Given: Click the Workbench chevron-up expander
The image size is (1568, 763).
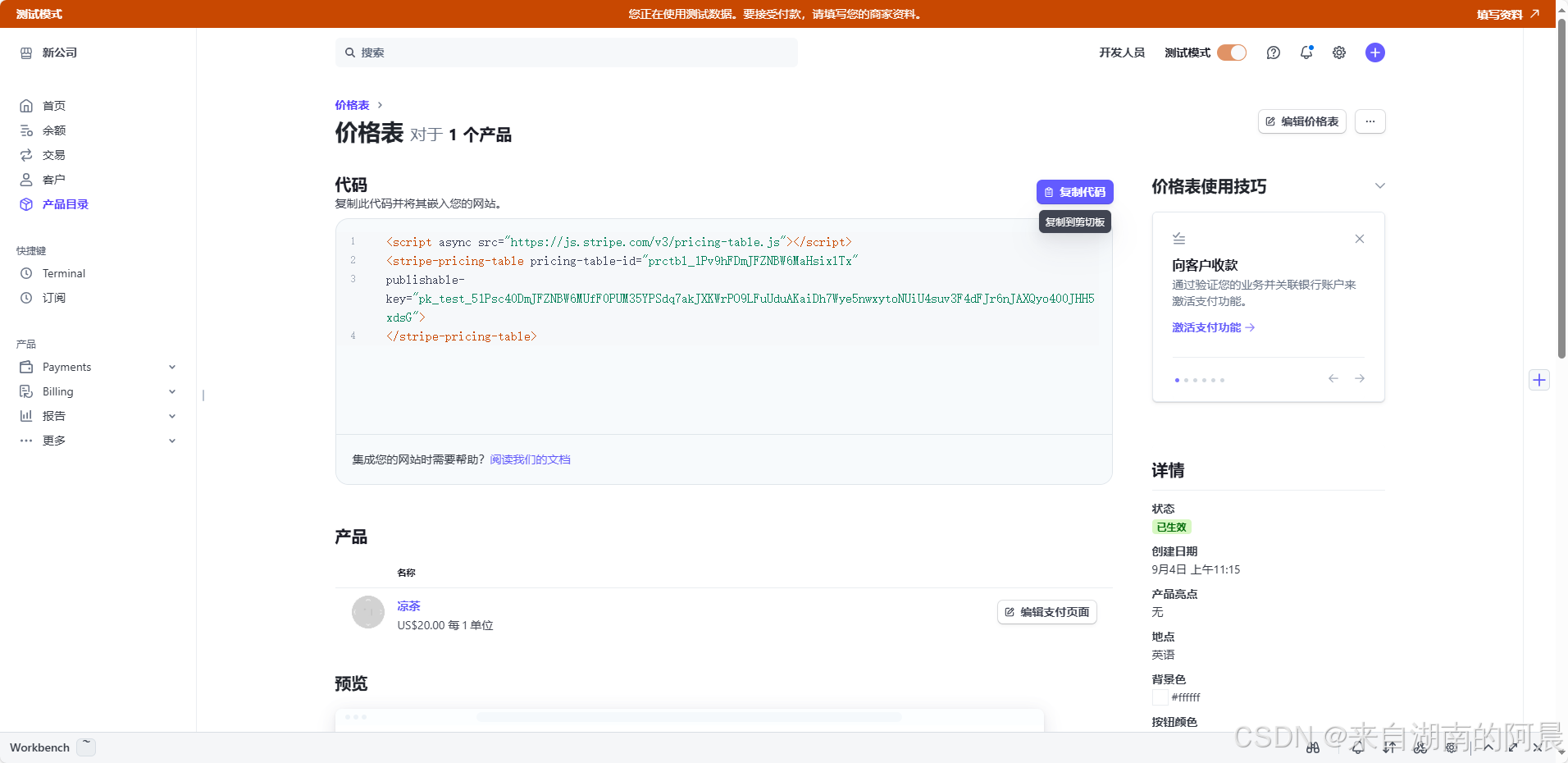Looking at the screenshot, I should (1488, 747).
